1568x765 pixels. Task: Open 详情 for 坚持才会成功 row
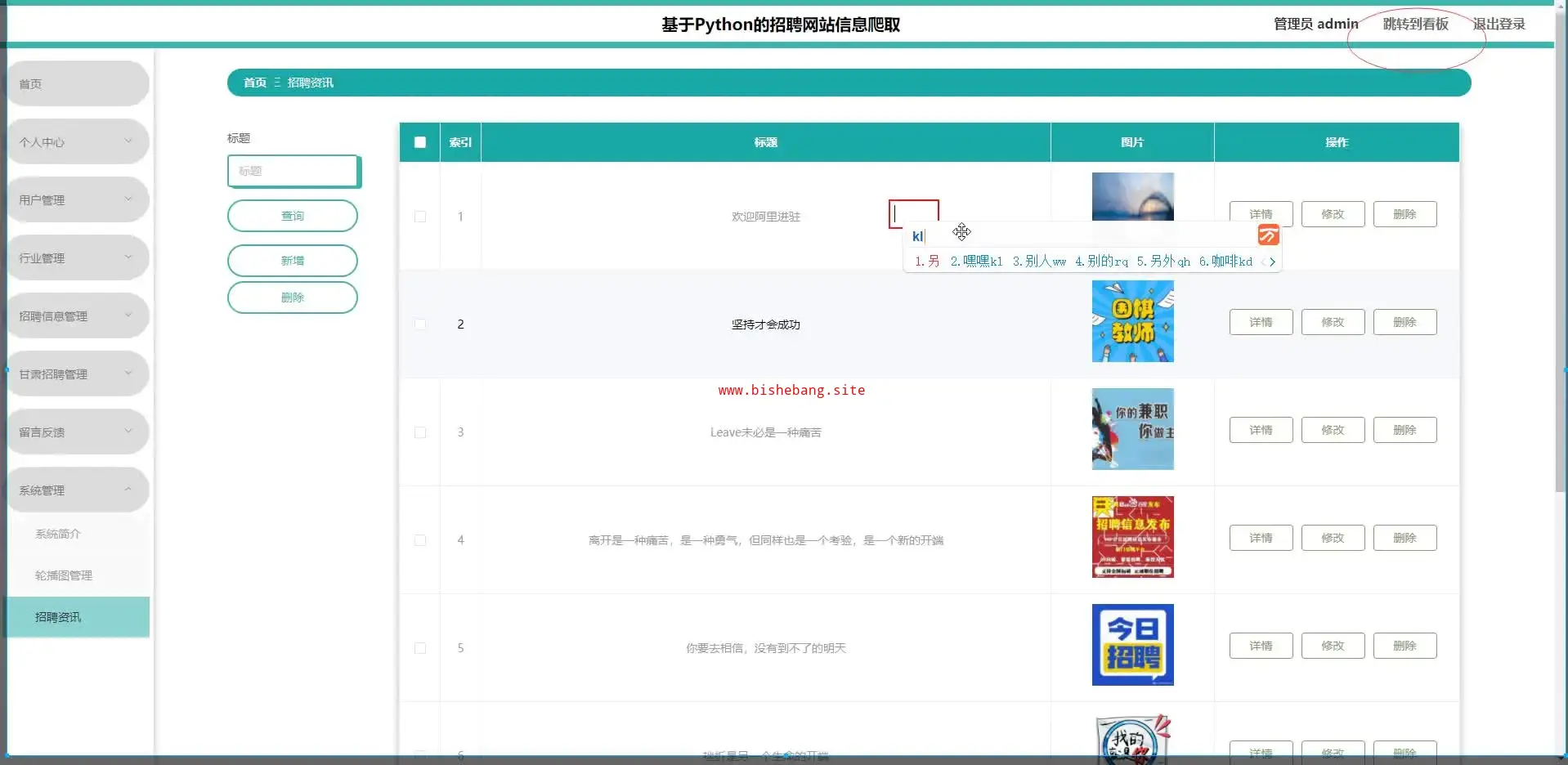tap(1261, 322)
